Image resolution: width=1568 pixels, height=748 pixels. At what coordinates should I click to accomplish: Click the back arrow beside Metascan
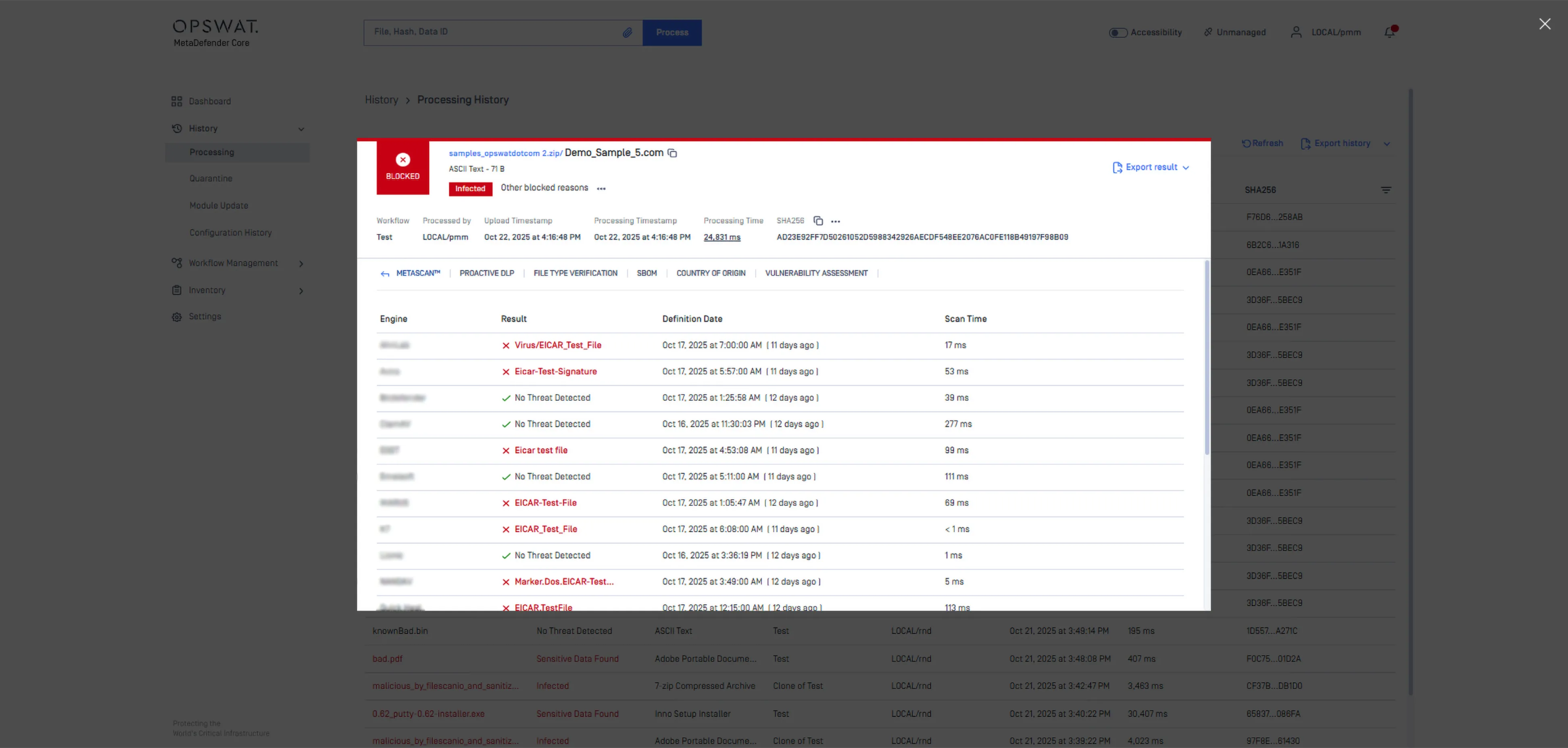tap(385, 274)
